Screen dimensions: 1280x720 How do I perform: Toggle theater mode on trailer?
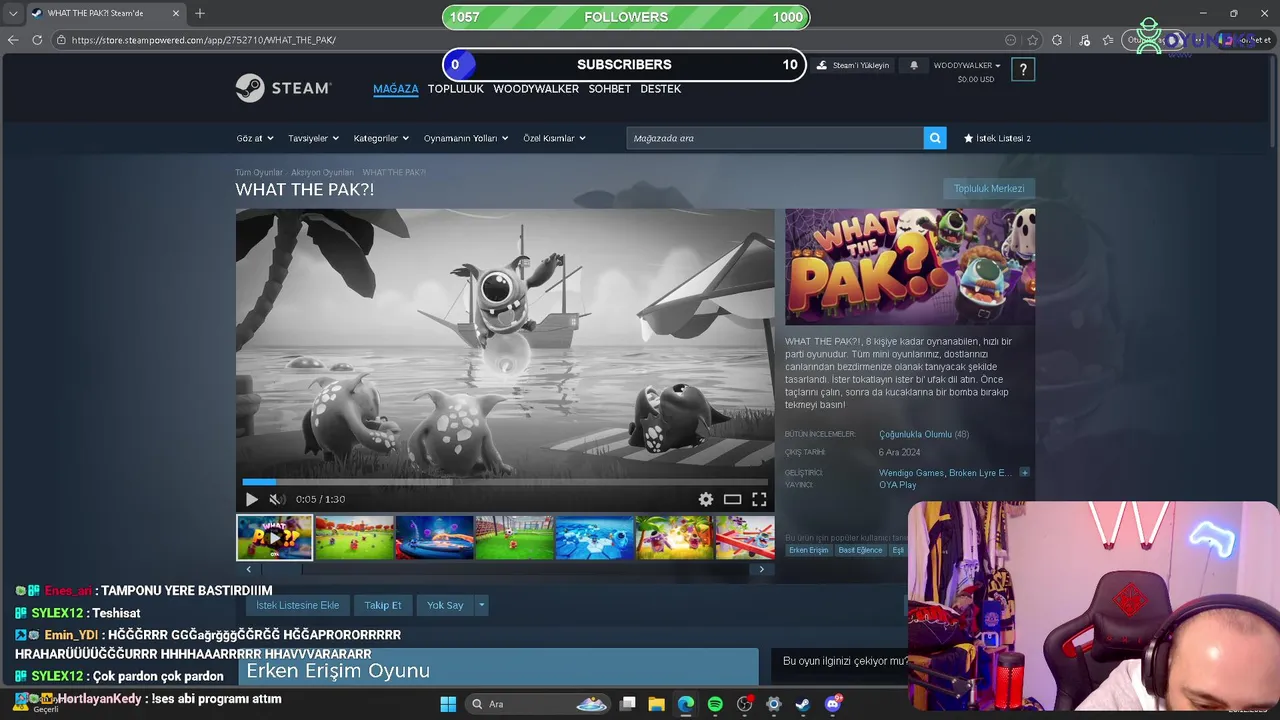coord(733,499)
